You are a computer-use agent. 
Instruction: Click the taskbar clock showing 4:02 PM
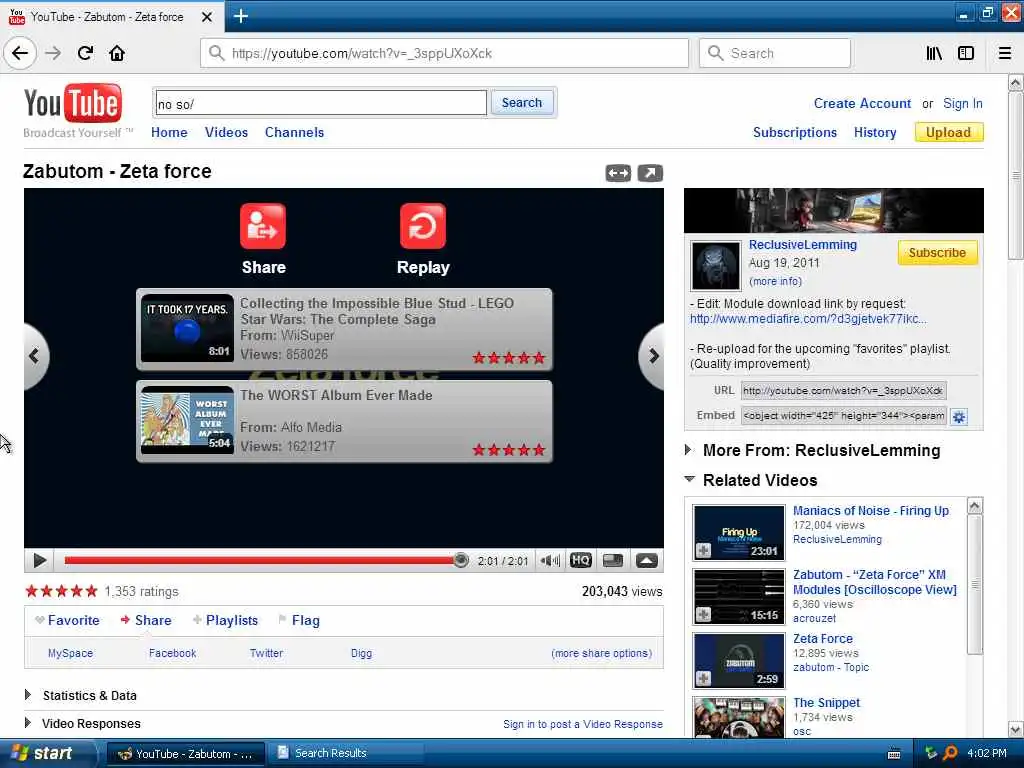(986, 753)
